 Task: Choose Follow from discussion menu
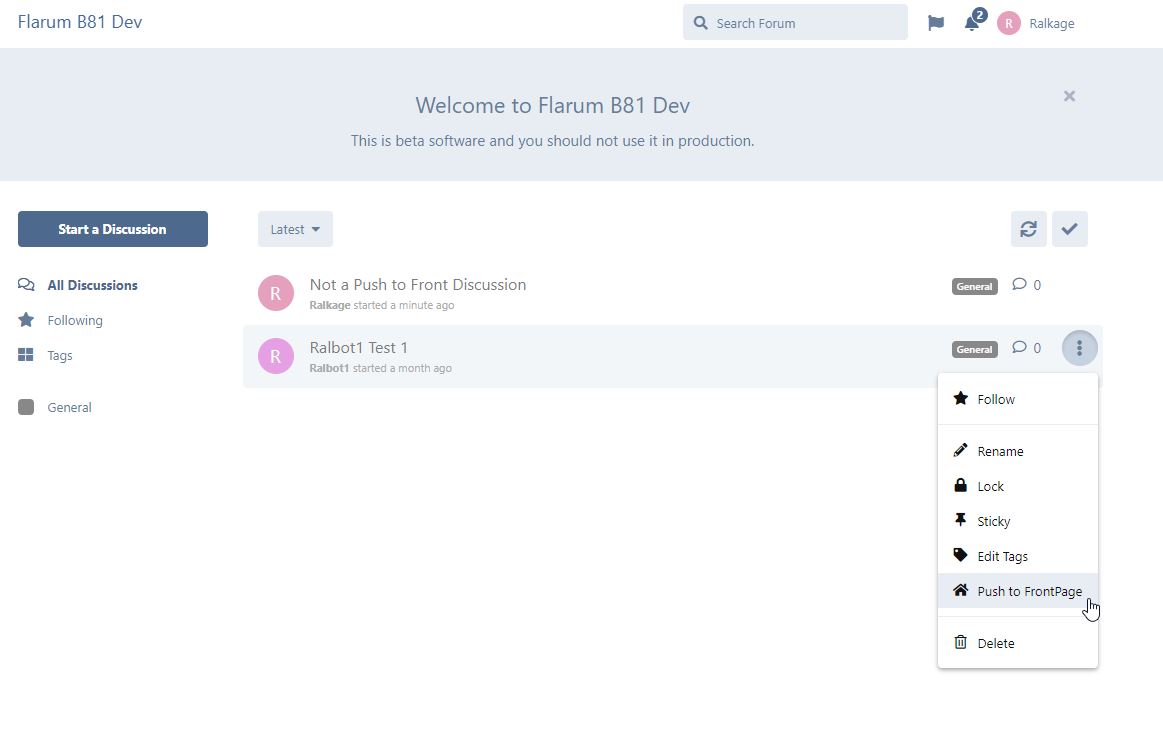pos(1018,399)
